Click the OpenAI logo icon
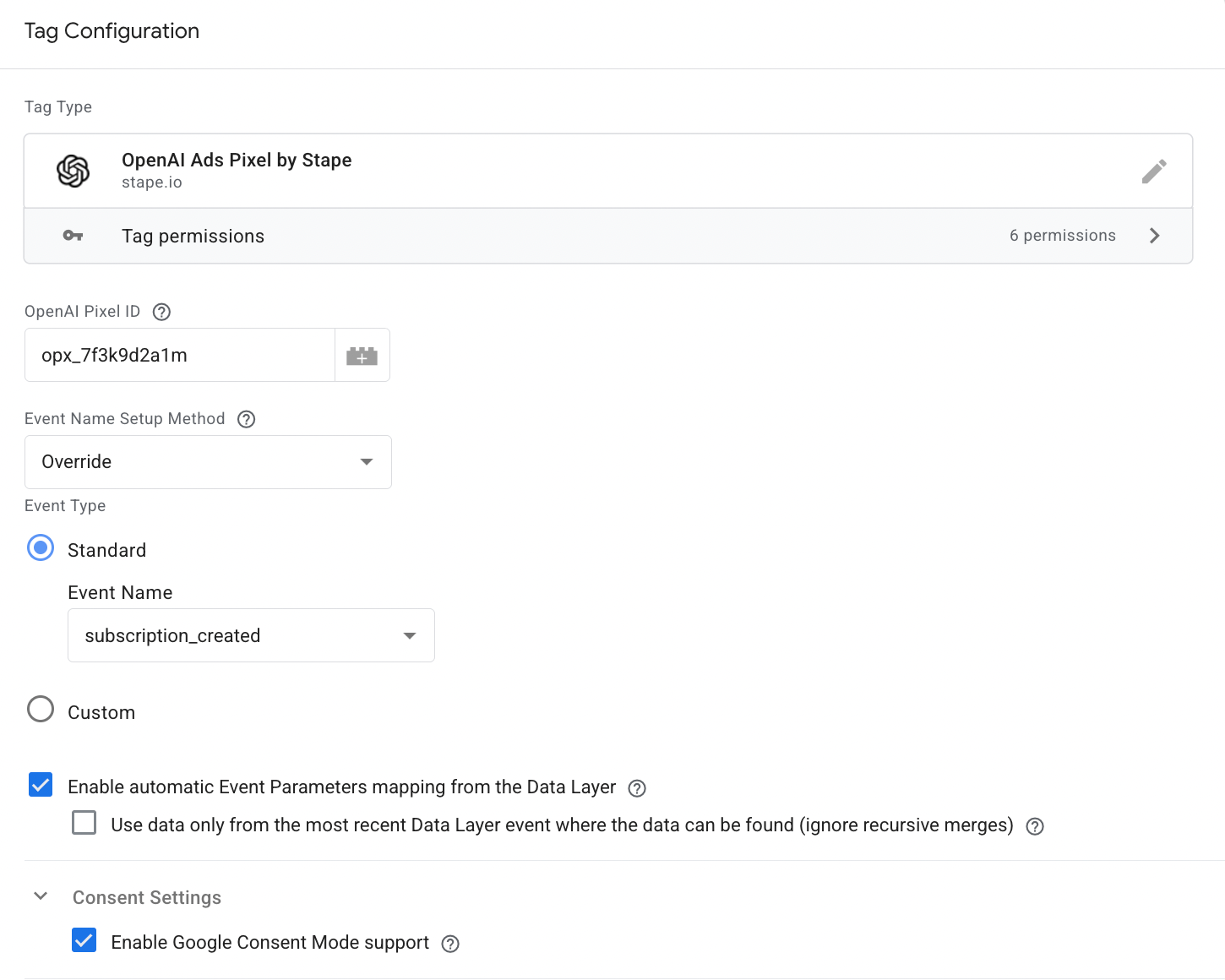This screenshot has width=1225, height=980. [73, 171]
